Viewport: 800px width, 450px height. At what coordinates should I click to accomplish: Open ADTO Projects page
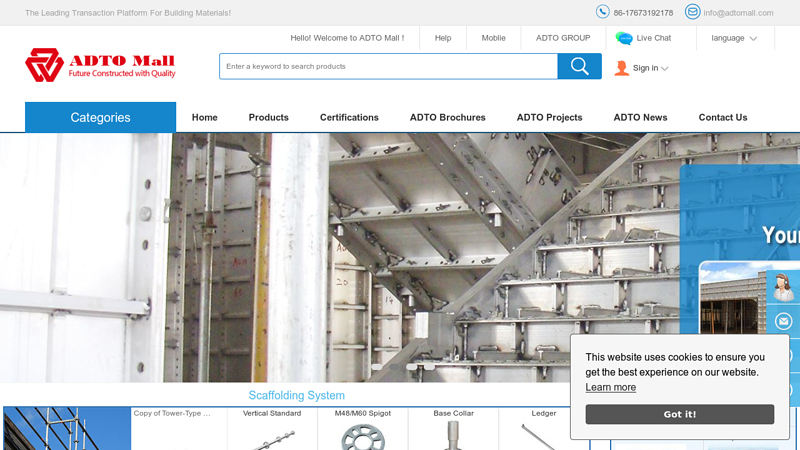pos(549,117)
